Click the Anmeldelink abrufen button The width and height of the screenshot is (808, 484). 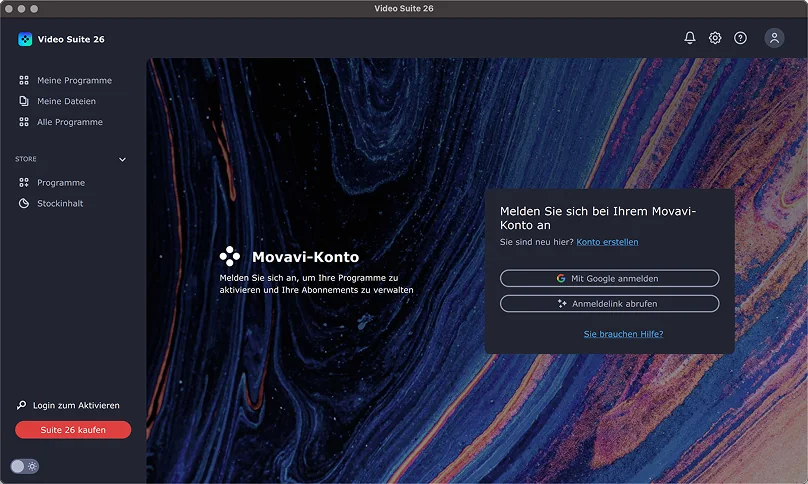click(609, 303)
